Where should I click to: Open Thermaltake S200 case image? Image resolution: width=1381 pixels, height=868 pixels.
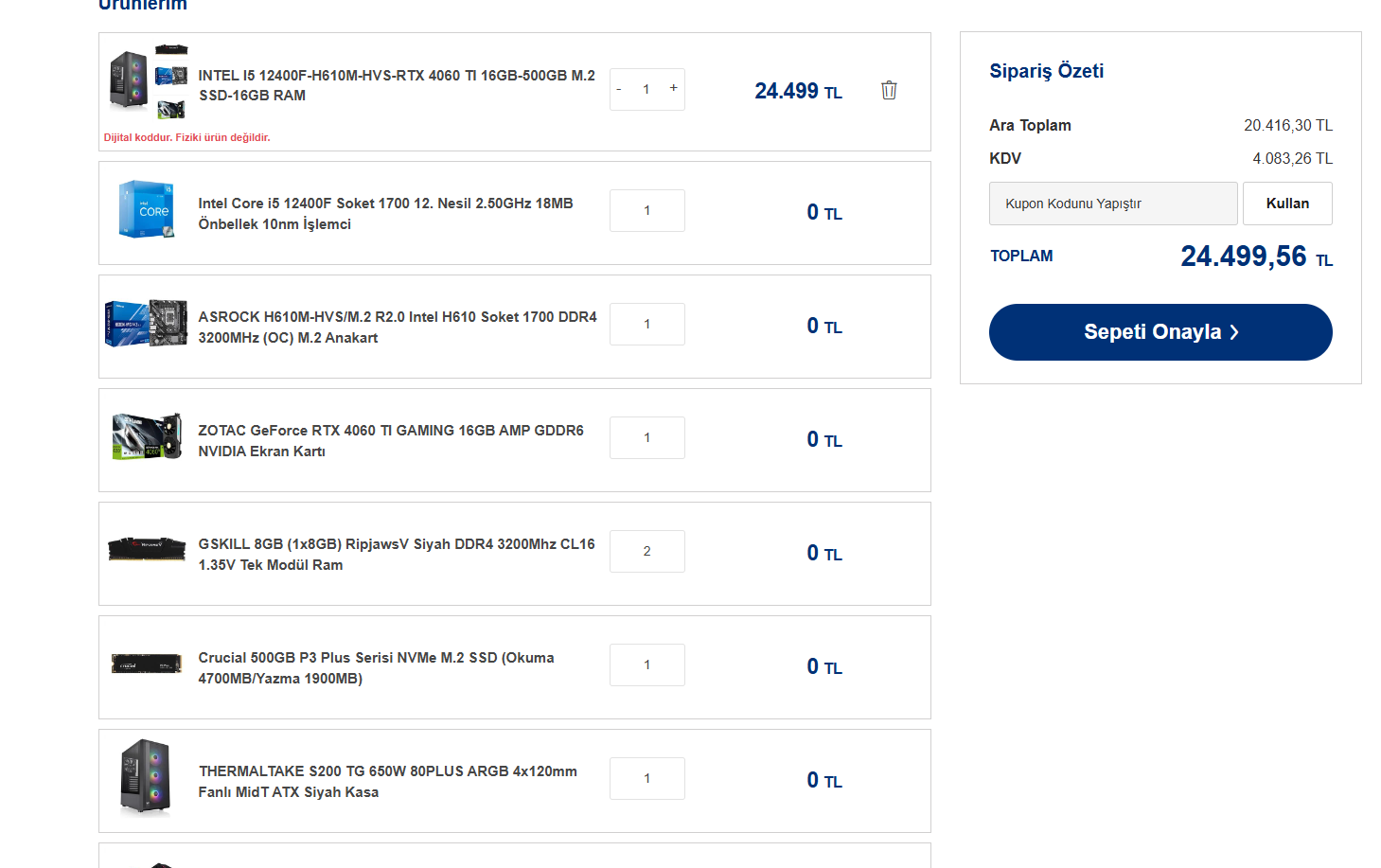pos(146,778)
